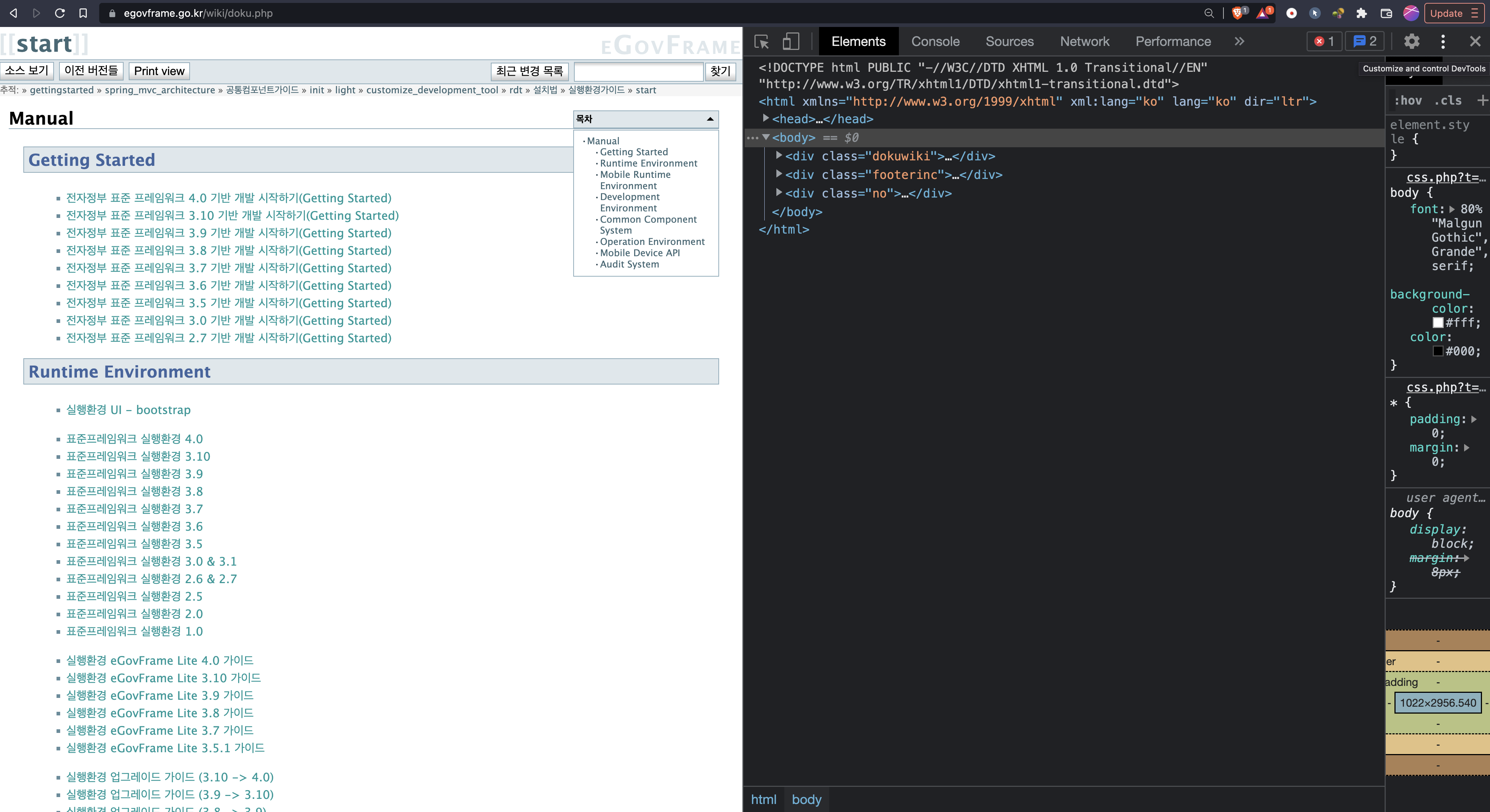Screen dimensions: 1490x812
Task: Click the Brave shields lion icon
Action: click(x=1237, y=13)
